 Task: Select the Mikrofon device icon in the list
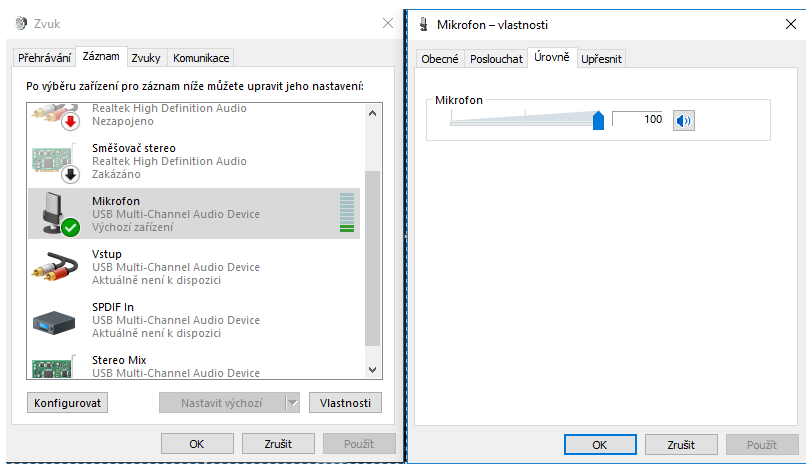click(57, 214)
